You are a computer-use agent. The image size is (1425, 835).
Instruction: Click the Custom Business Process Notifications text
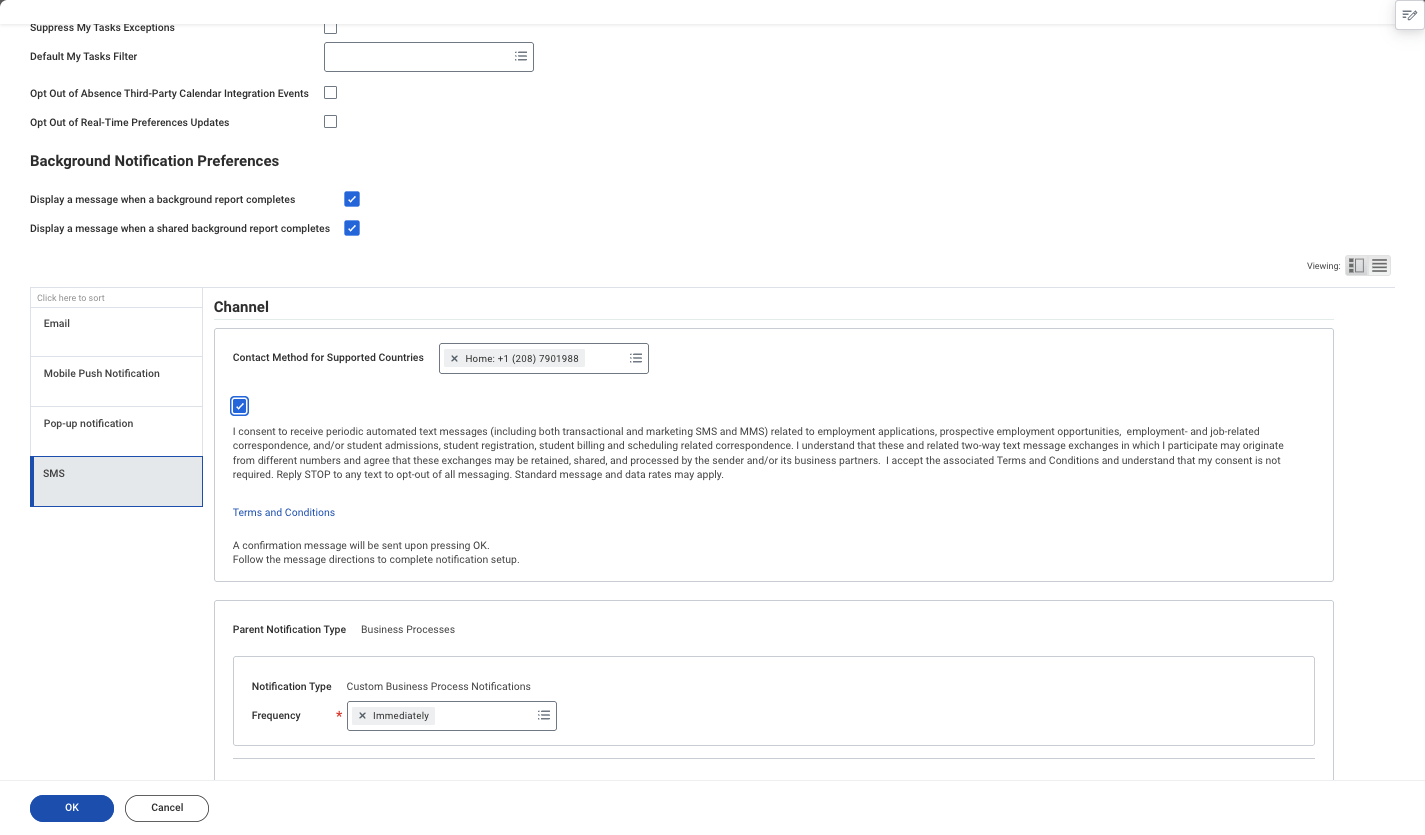(438, 686)
